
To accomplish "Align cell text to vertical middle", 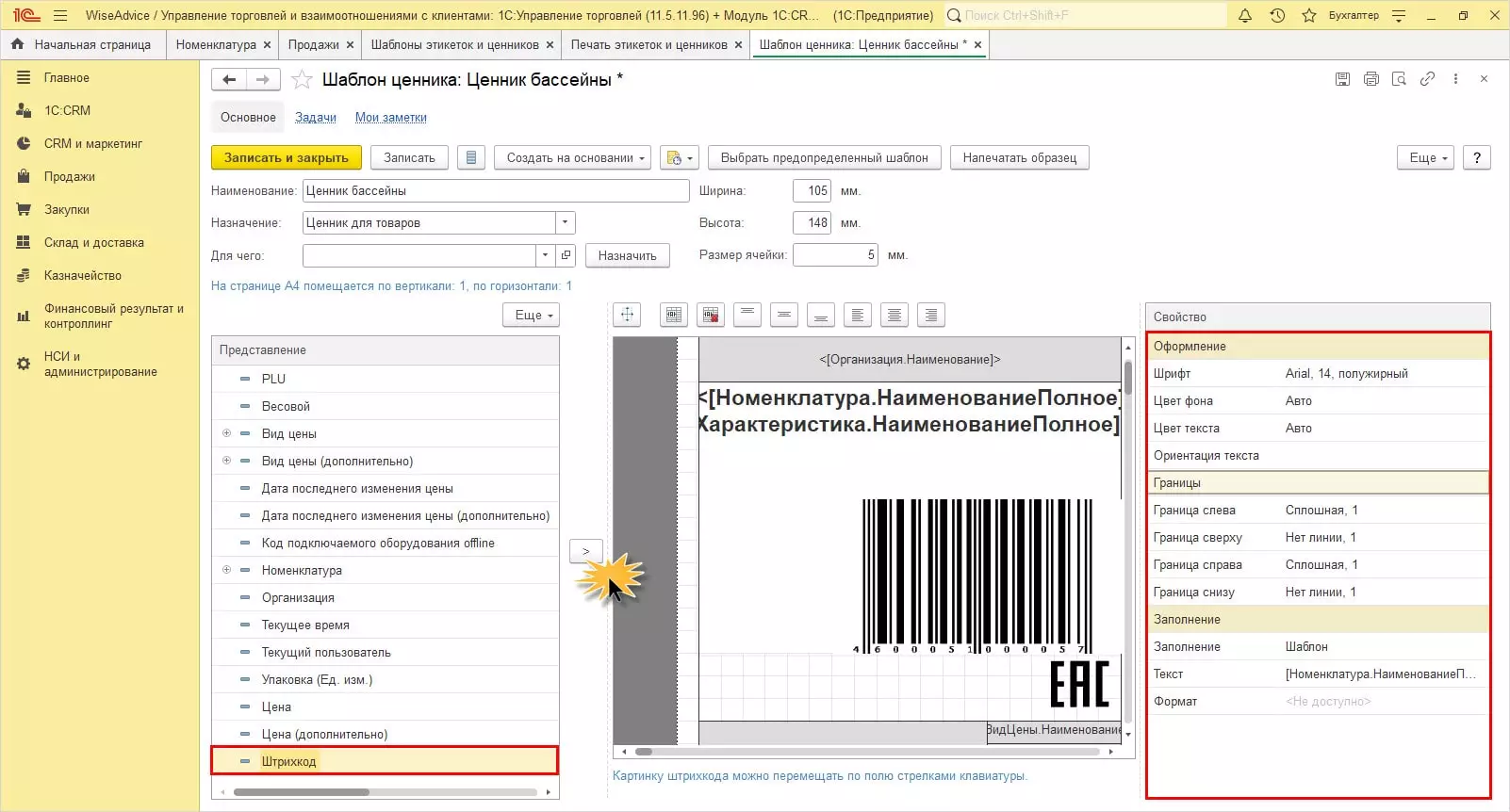I will (784, 315).
